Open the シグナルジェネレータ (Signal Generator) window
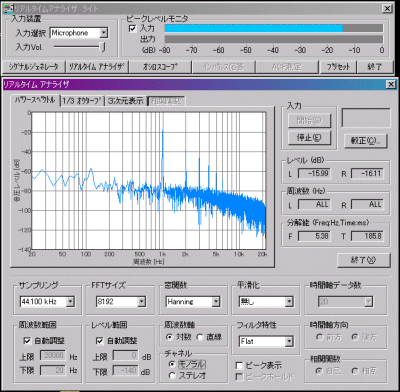 coord(33,67)
